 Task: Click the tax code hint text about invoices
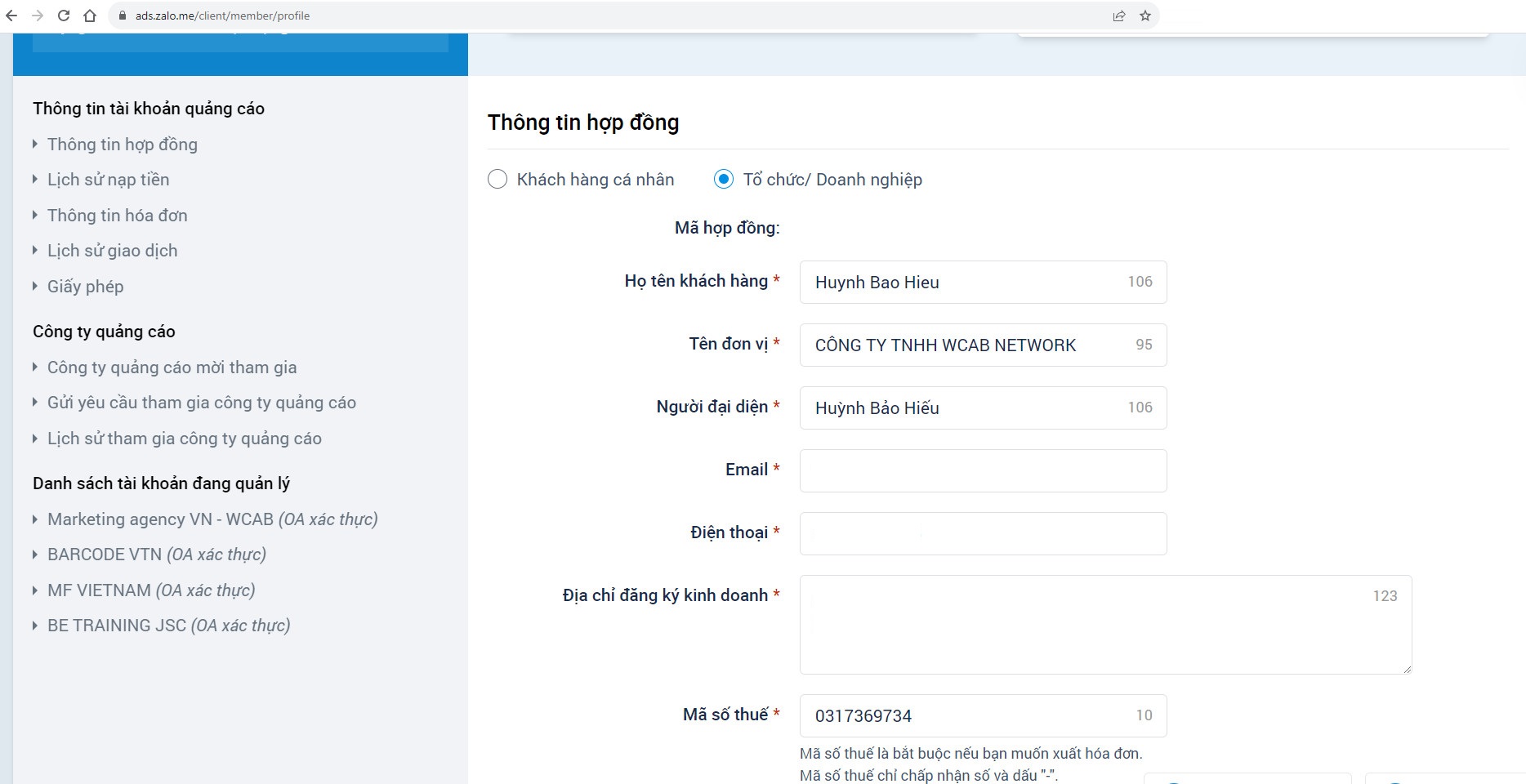coord(971,754)
